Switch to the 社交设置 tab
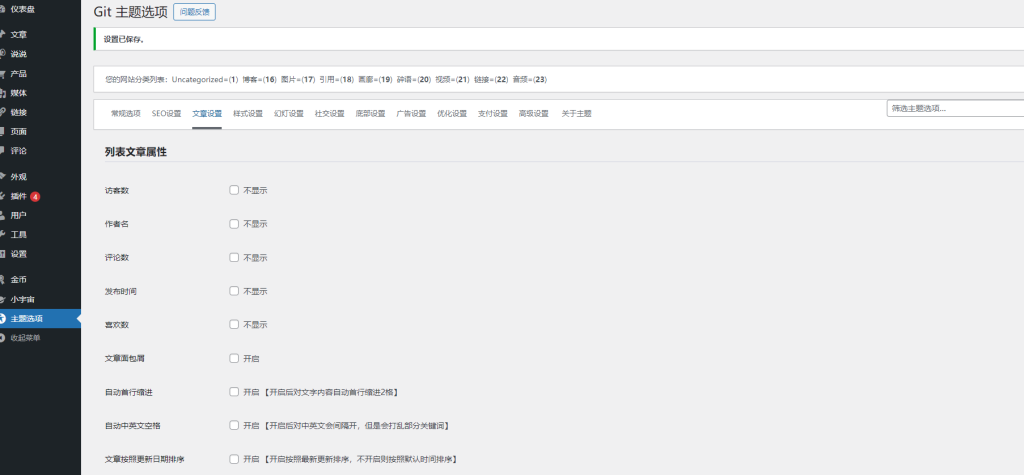The height and width of the screenshot is (475, 1024). [x=329, y=114]
